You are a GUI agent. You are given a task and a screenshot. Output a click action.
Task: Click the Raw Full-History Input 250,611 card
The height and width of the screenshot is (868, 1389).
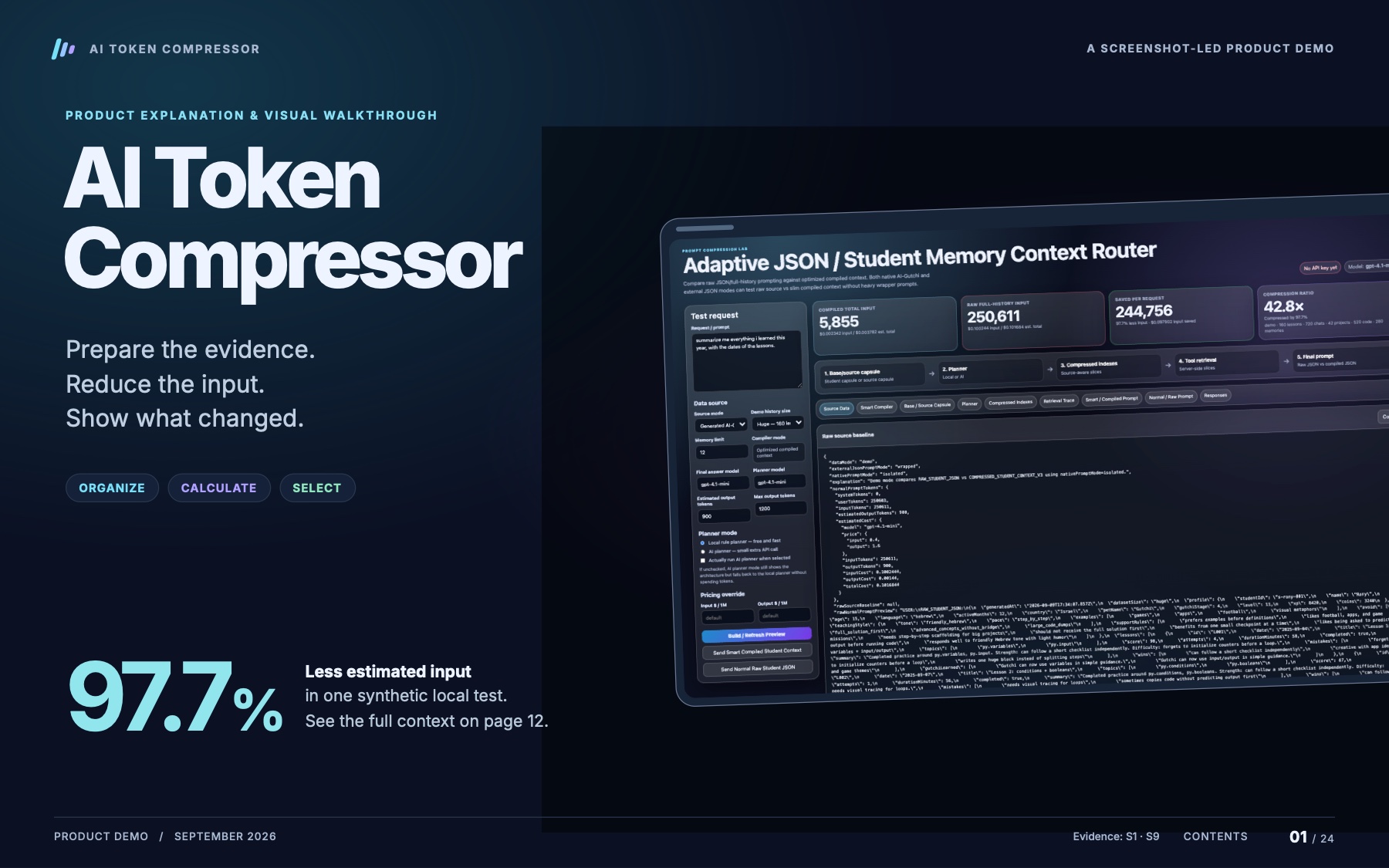pos(1033,319)
